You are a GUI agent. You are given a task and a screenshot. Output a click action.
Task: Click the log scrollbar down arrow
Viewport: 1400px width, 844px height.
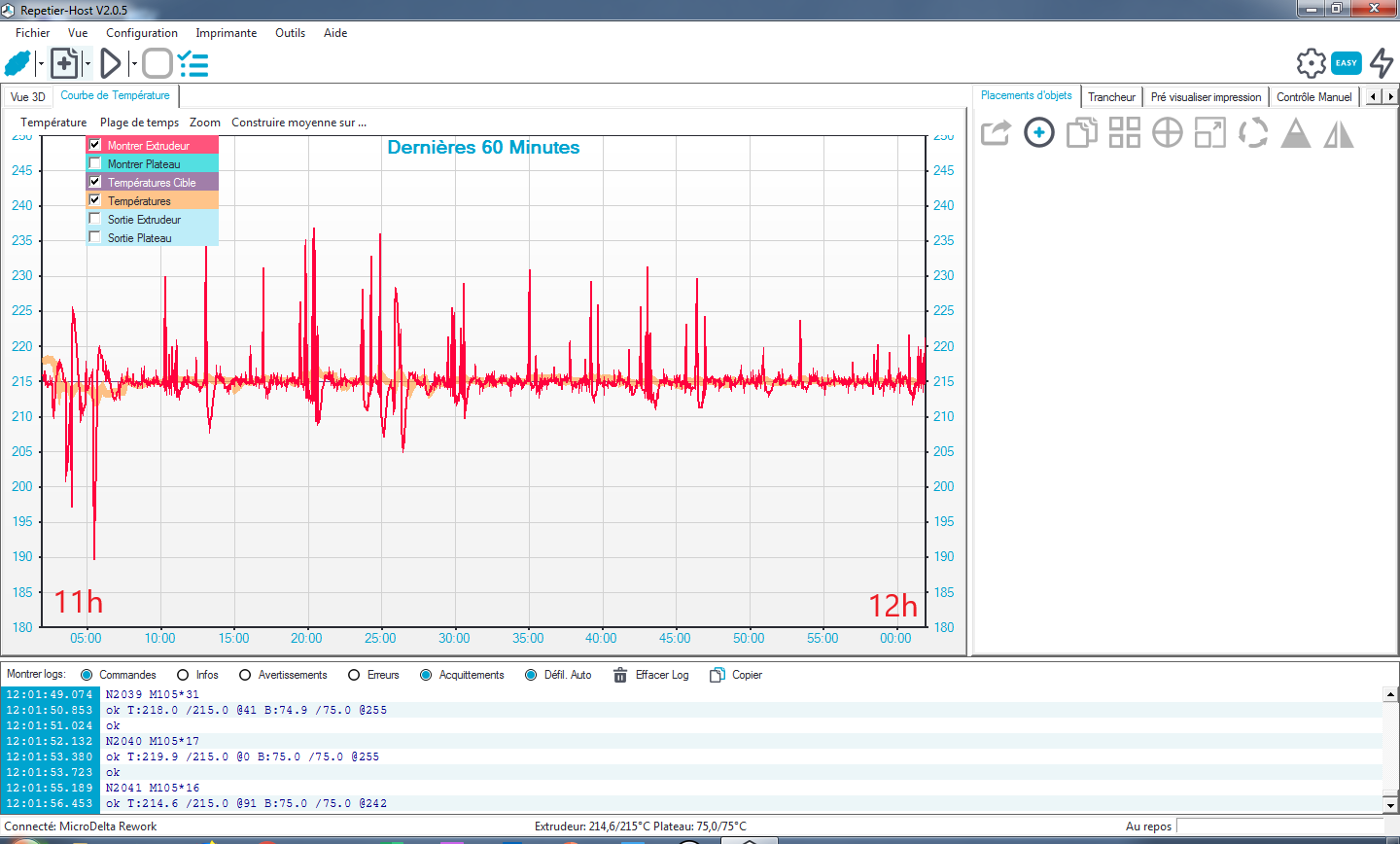pos(1390,805)
